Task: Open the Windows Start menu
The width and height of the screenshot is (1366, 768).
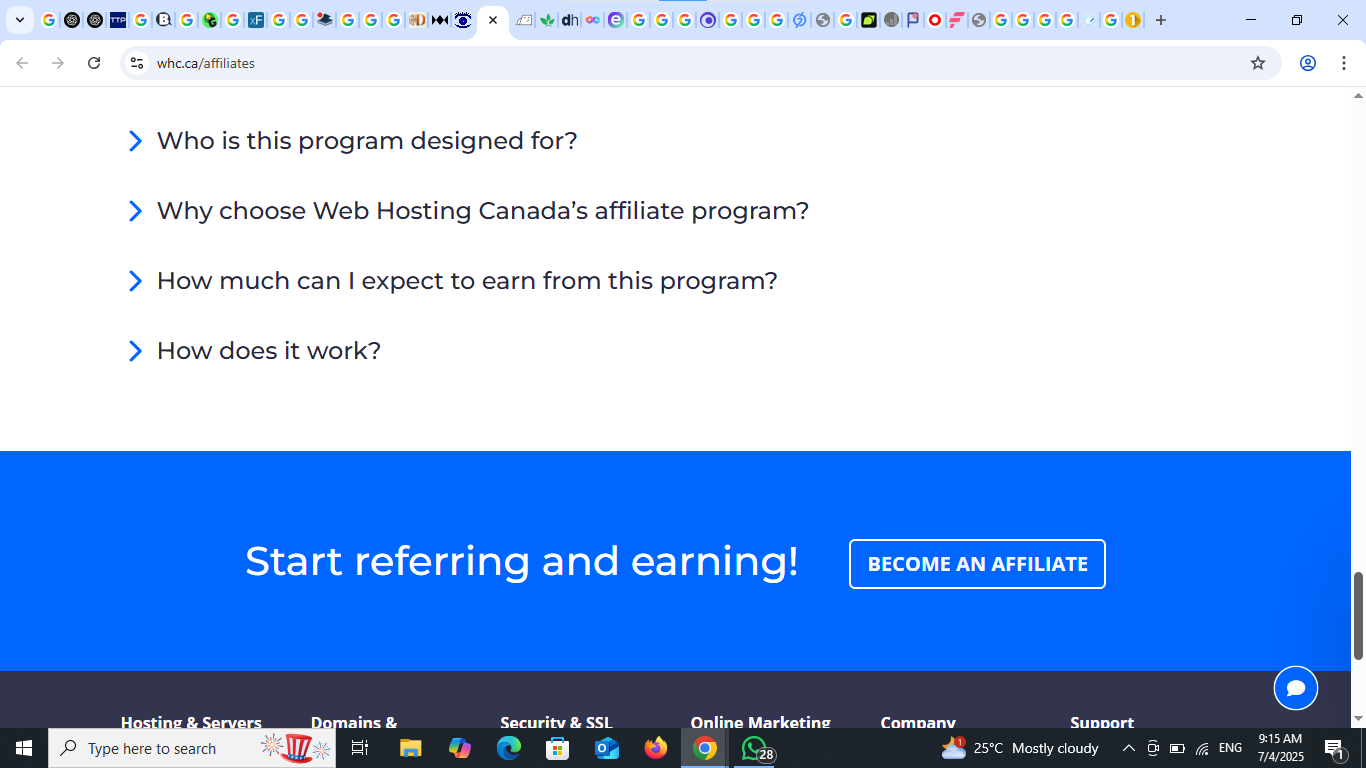Action: 24,748
